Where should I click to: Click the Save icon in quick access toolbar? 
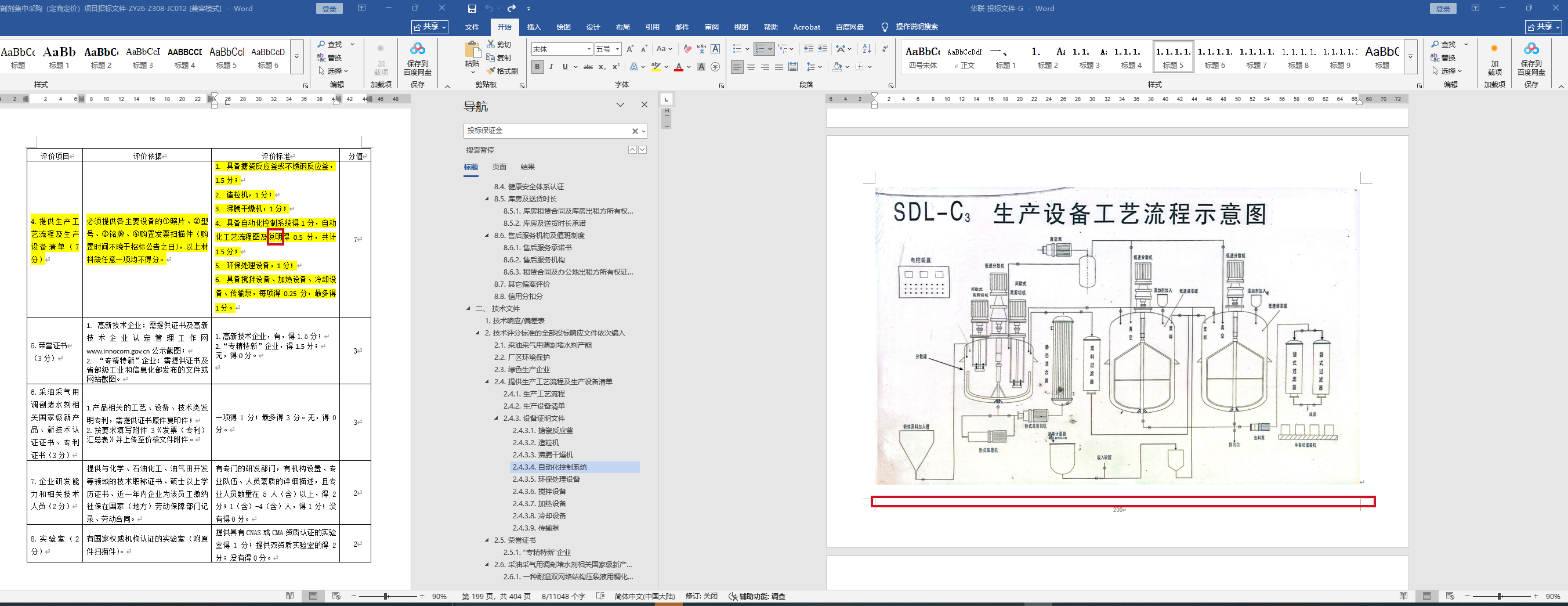tap(472, 9)
